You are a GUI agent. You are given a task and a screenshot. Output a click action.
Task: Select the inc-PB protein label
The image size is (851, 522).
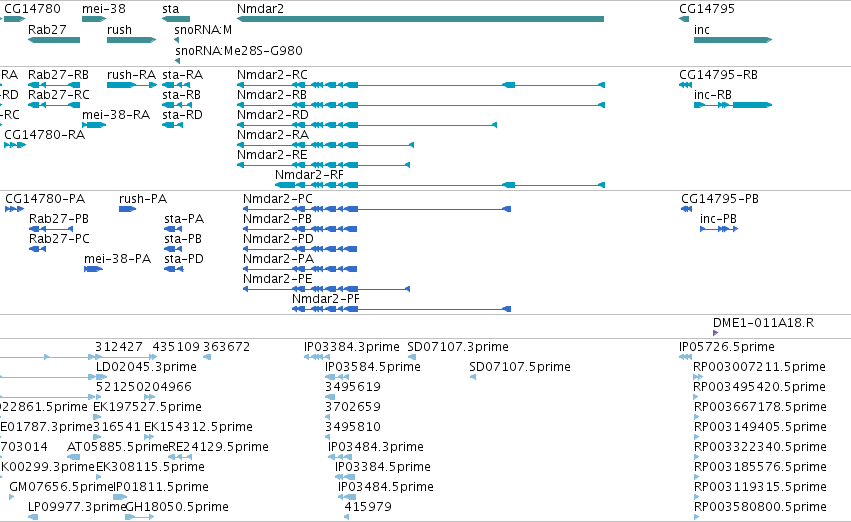718,219
